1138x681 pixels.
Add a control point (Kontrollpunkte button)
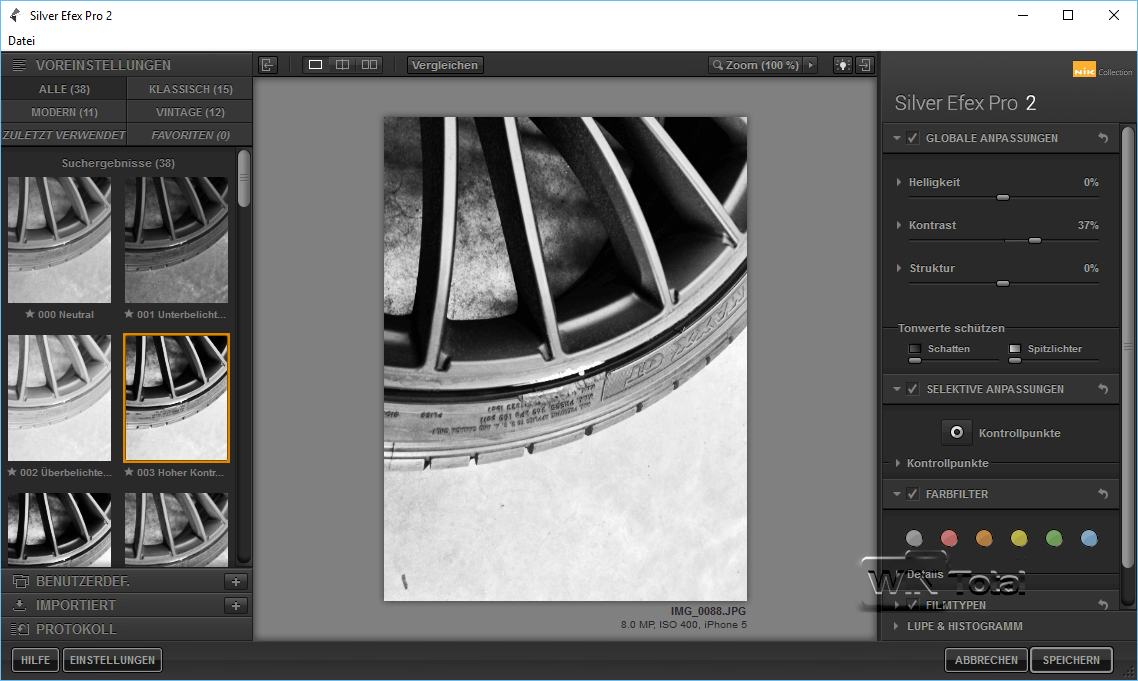957,432
